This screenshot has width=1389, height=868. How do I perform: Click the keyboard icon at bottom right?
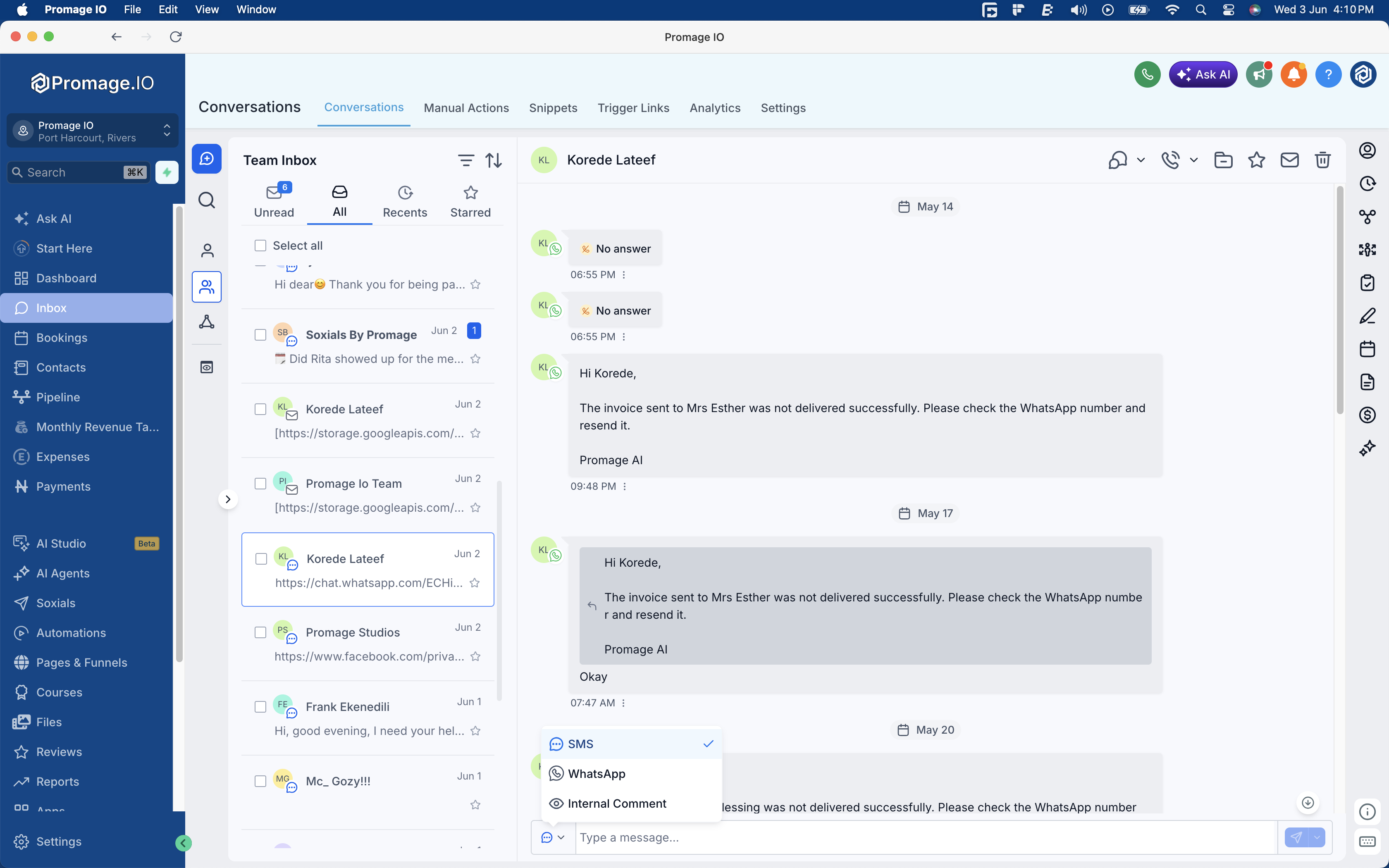[1367, 842]
